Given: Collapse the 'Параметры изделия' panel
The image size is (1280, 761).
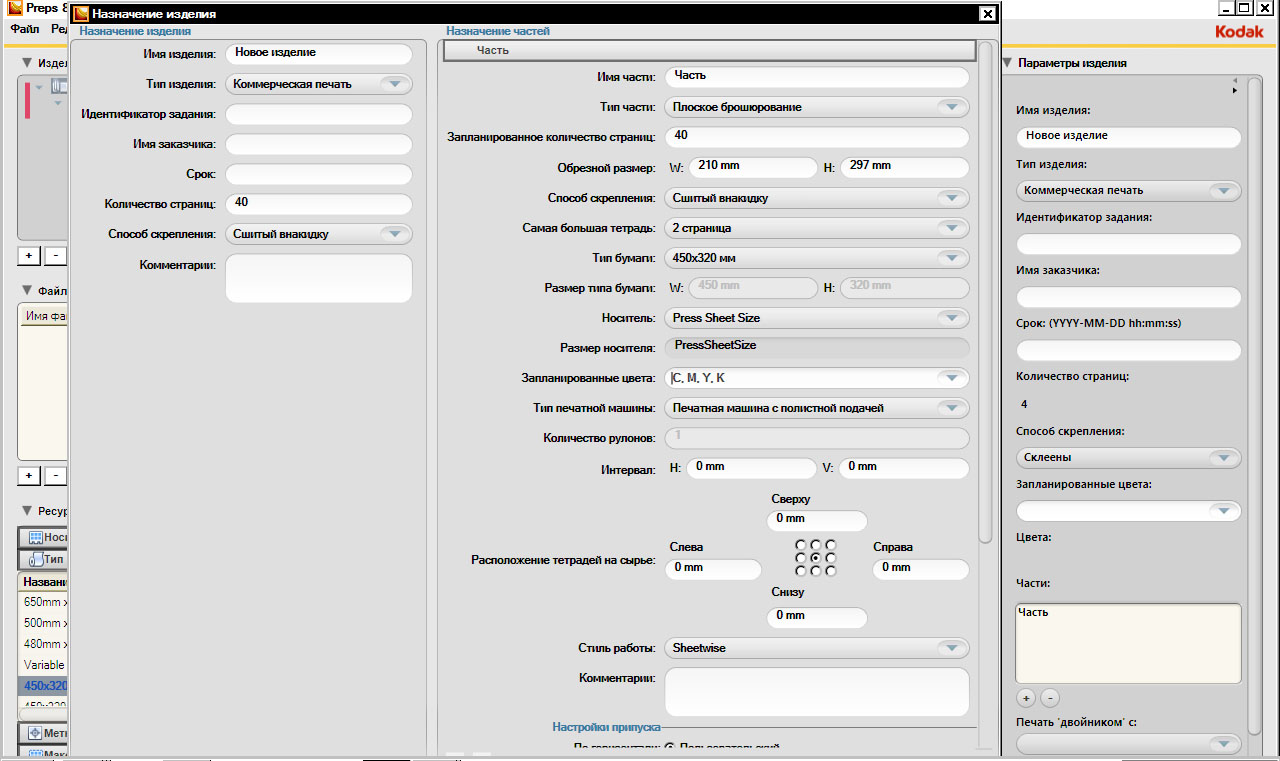Looking at the screenshot, I should [1006, 63].
